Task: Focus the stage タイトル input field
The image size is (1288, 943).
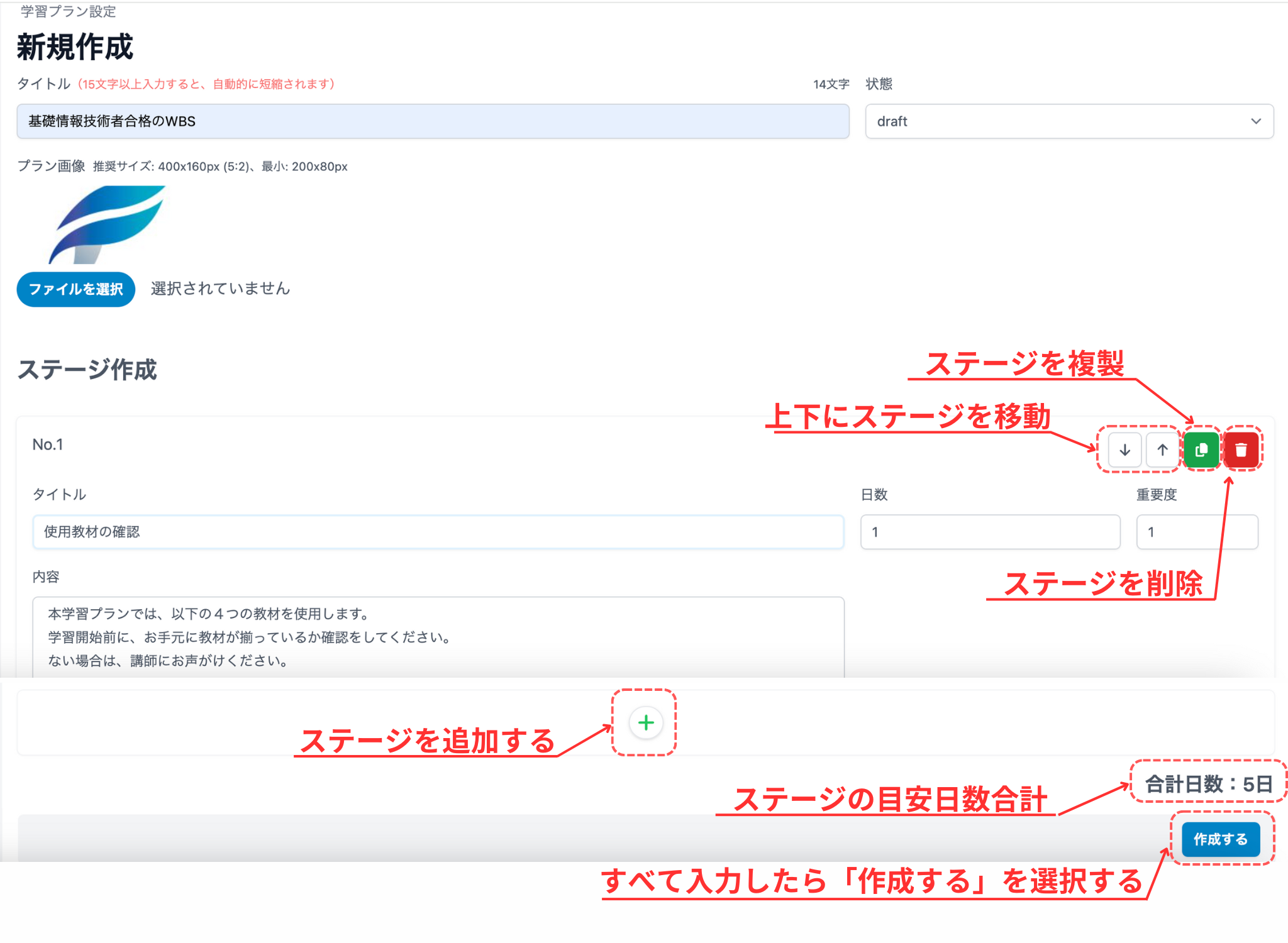Action: (438, 532)
